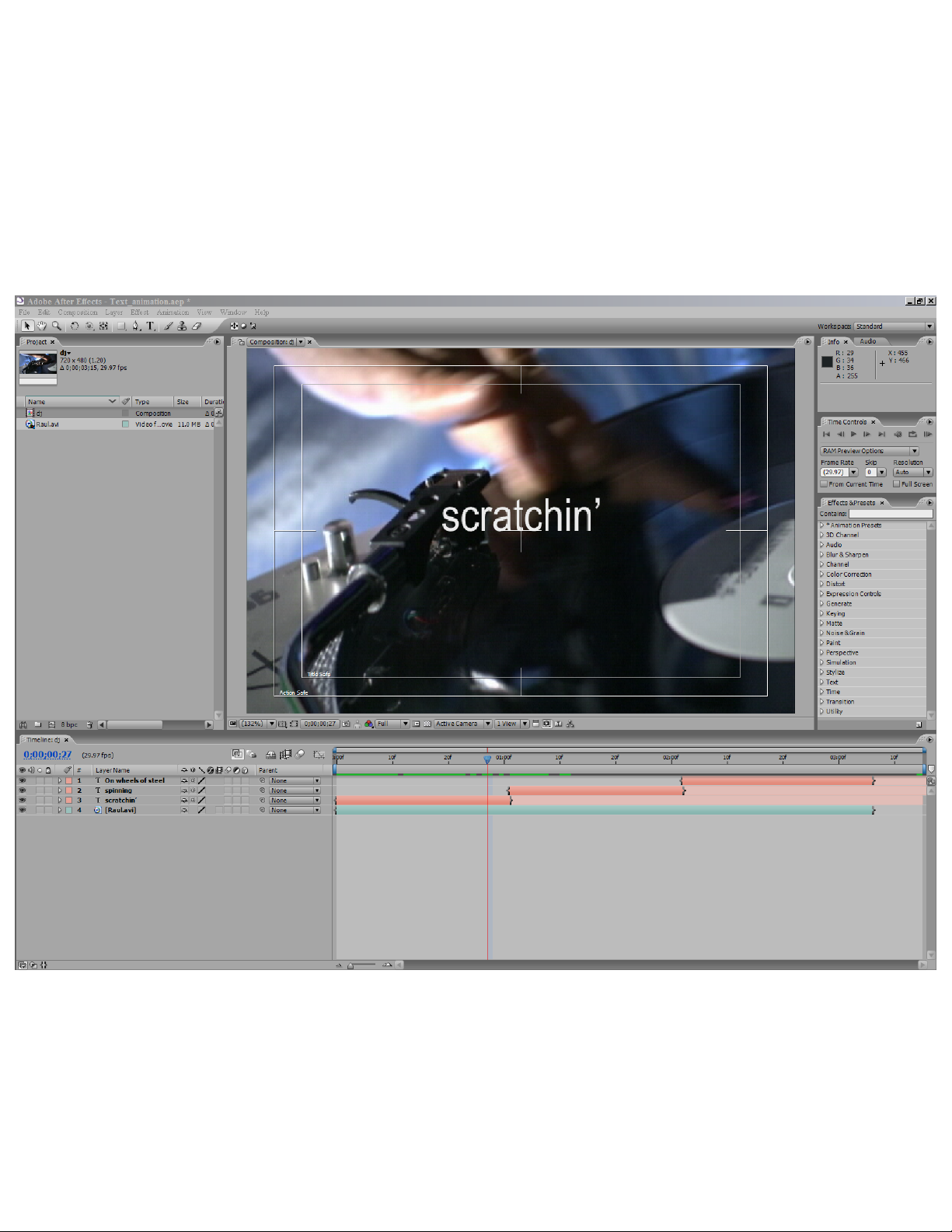Toggle the audio mute speaker icon
The image size is (952, 1232).
point(898,435)
